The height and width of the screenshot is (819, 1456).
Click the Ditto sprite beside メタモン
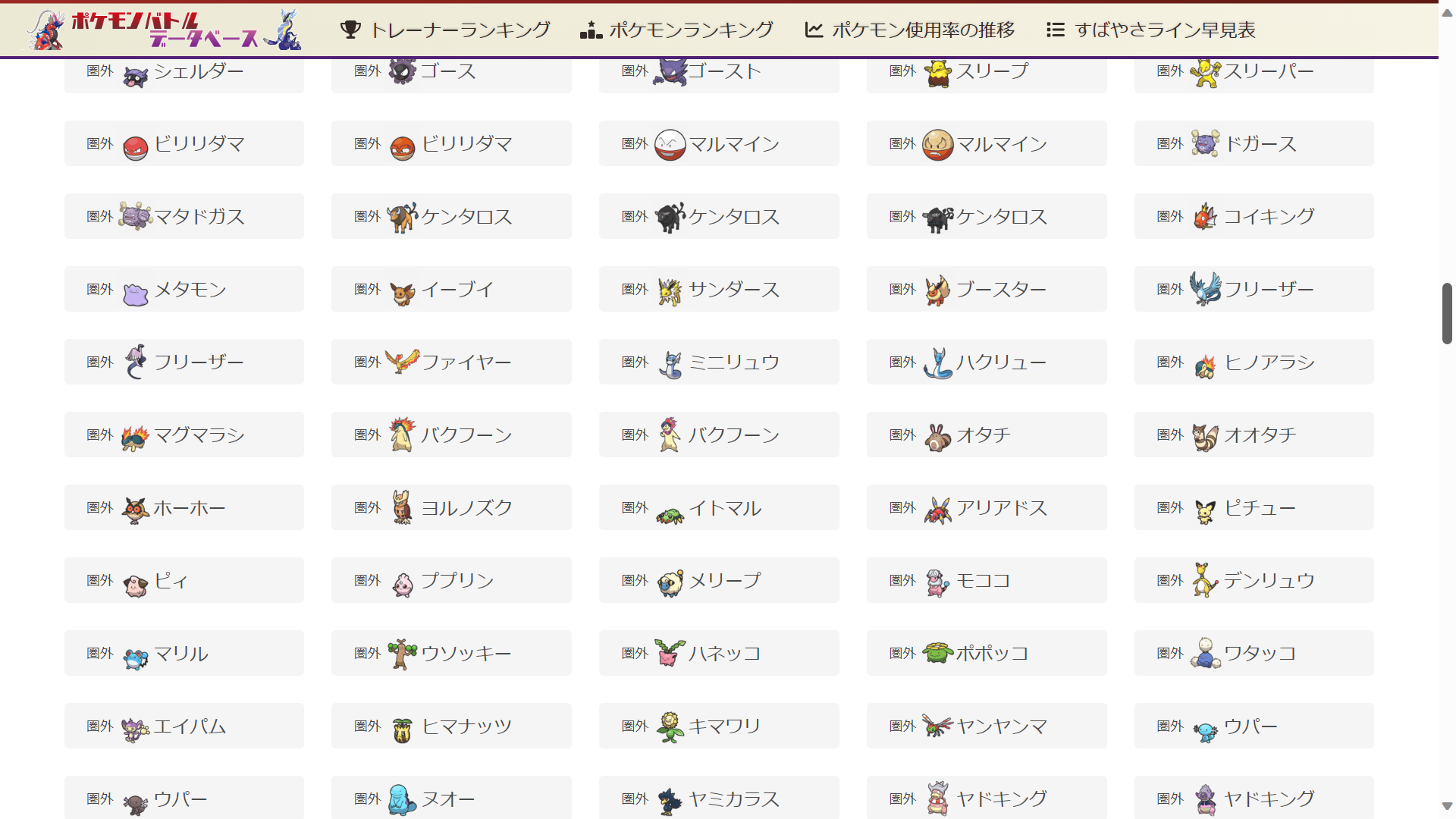pyautogui.click(x=136, y=292)
